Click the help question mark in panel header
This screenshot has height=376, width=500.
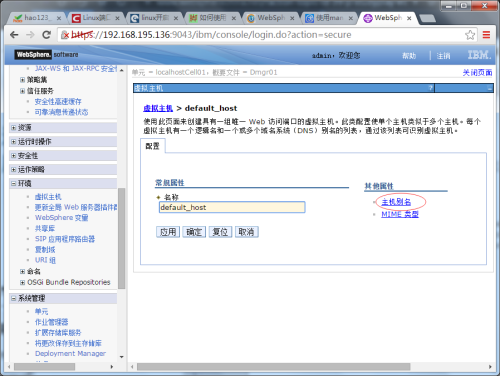[430, 88]
